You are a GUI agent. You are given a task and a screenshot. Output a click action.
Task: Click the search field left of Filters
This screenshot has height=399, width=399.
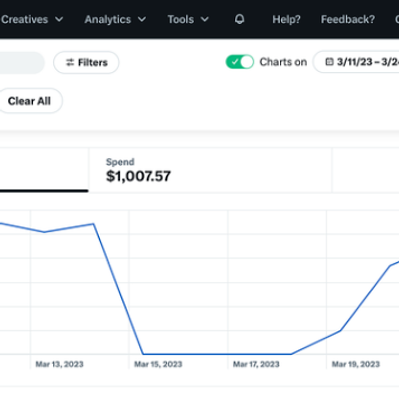pos(22,63)
